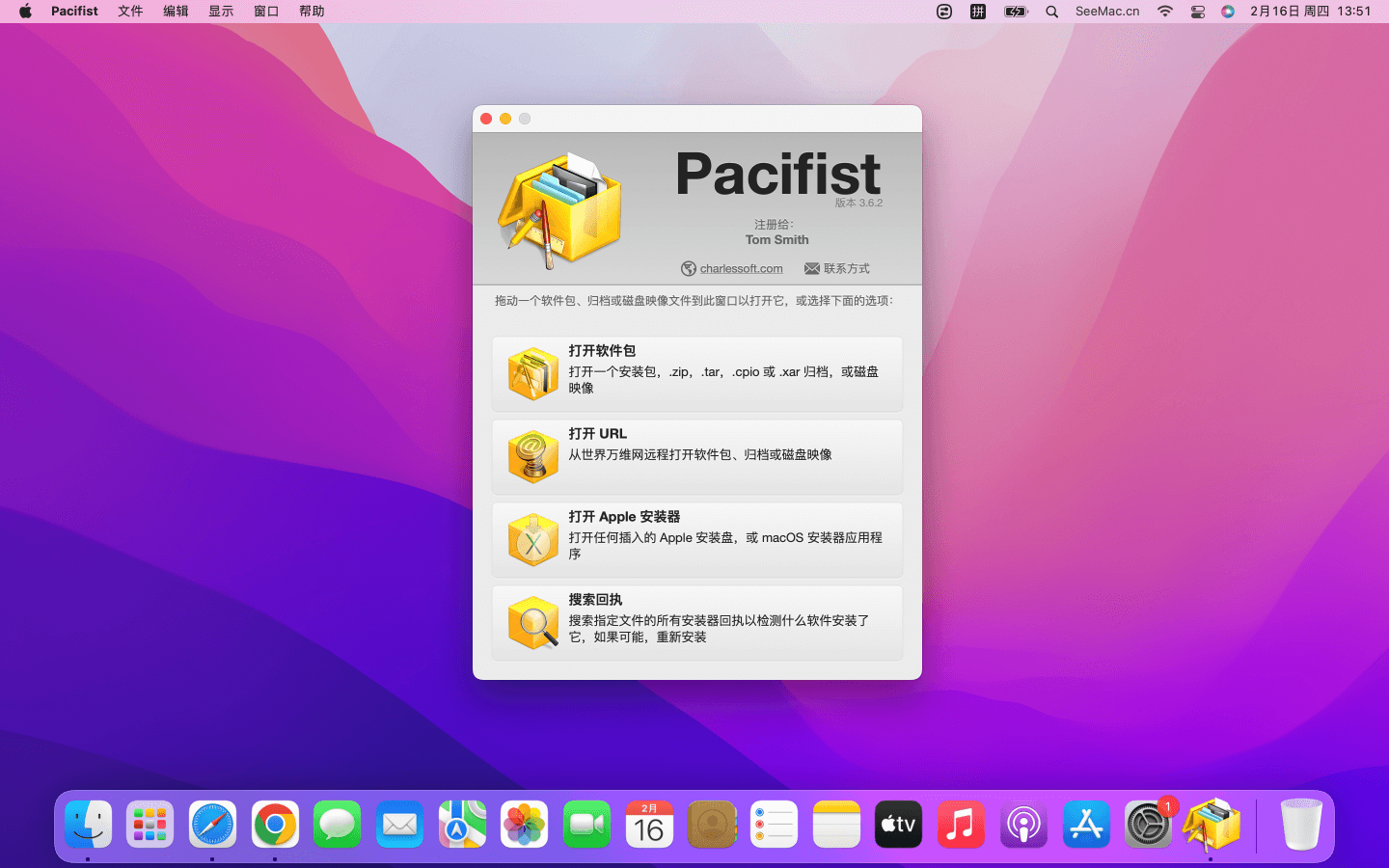
Task: Click the 打开软件包 package icon
Action: pos(533,374)
